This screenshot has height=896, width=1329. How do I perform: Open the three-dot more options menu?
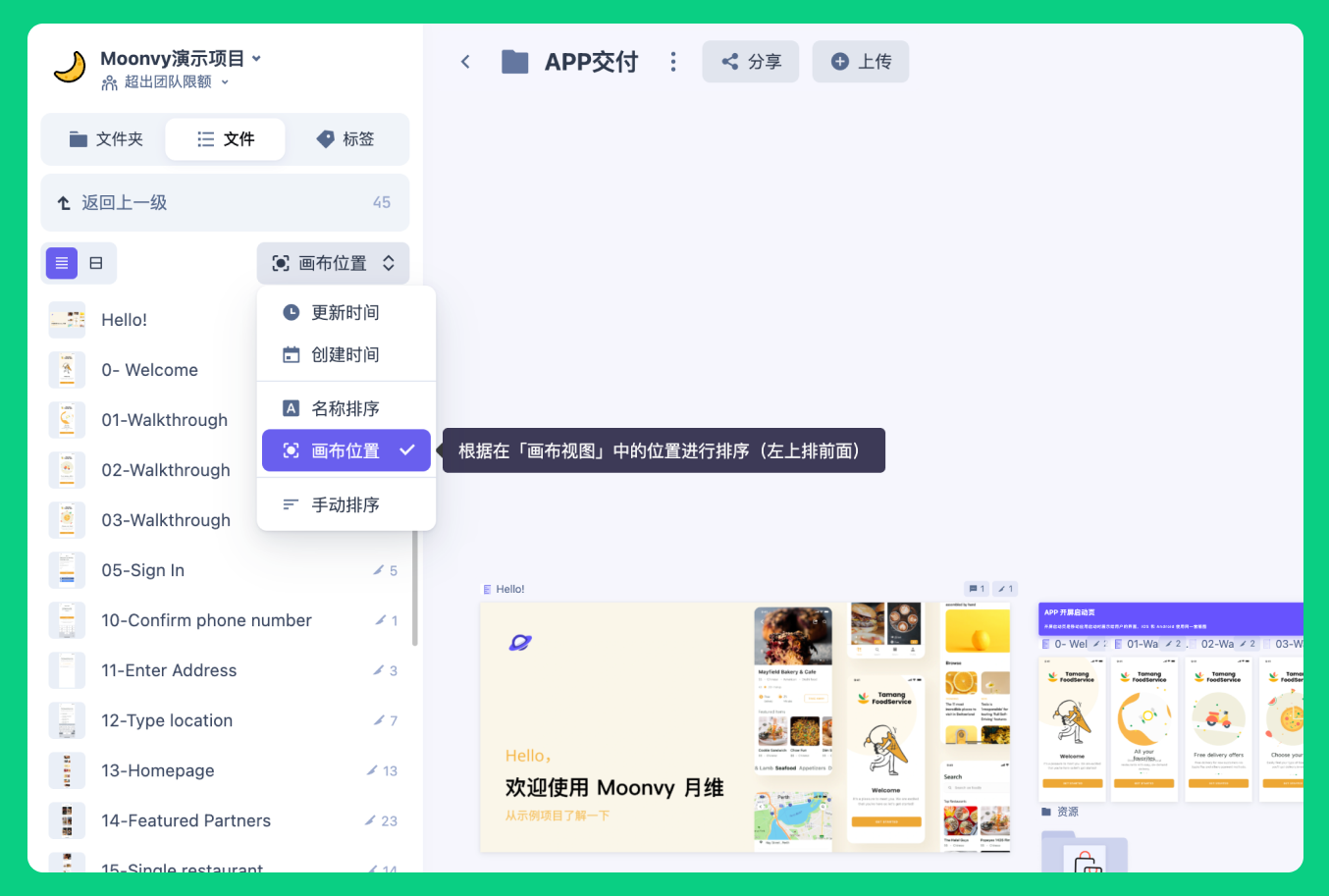click(672, 62)
